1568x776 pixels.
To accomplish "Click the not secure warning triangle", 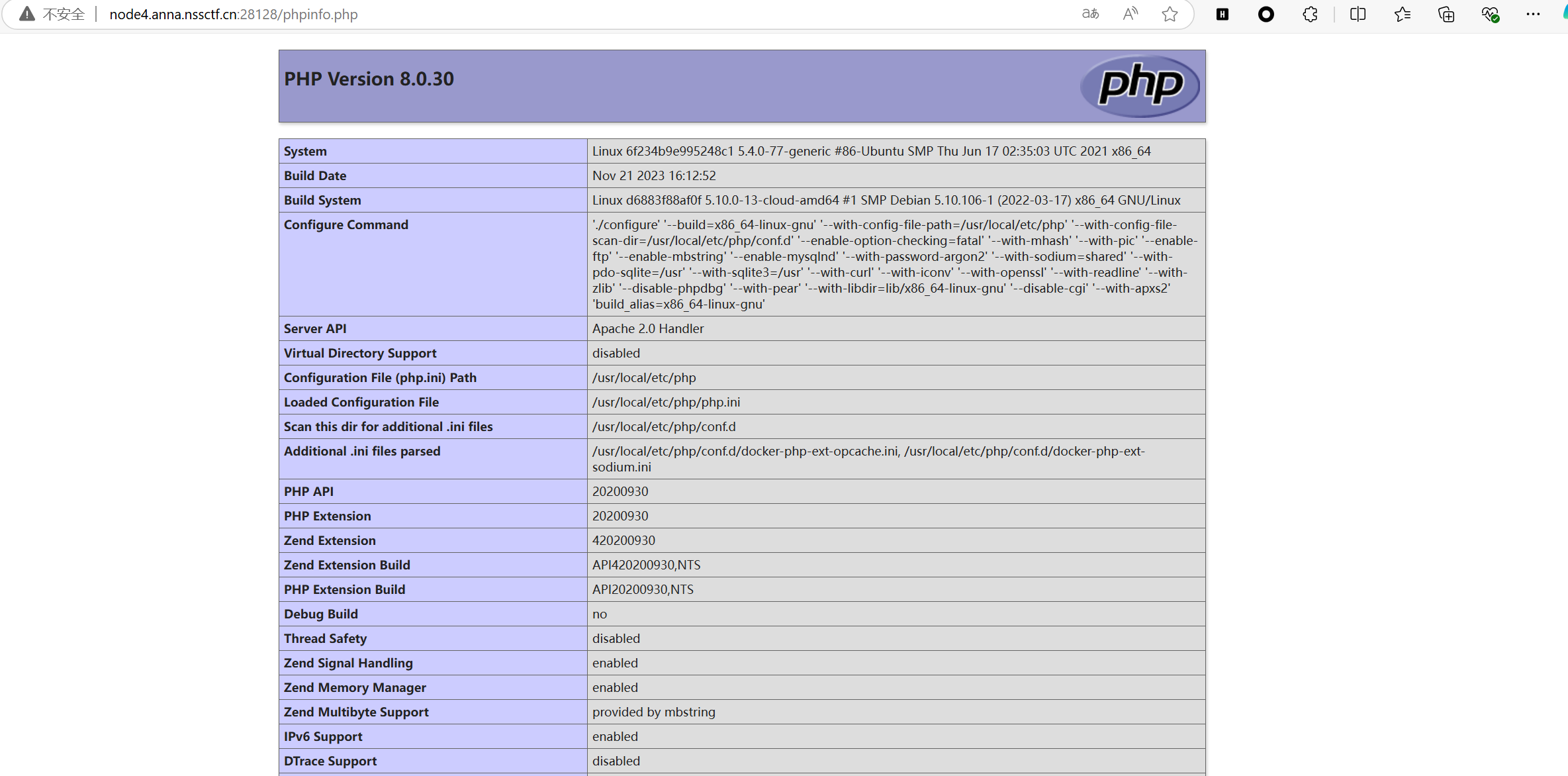I will (x=26, y=14).
